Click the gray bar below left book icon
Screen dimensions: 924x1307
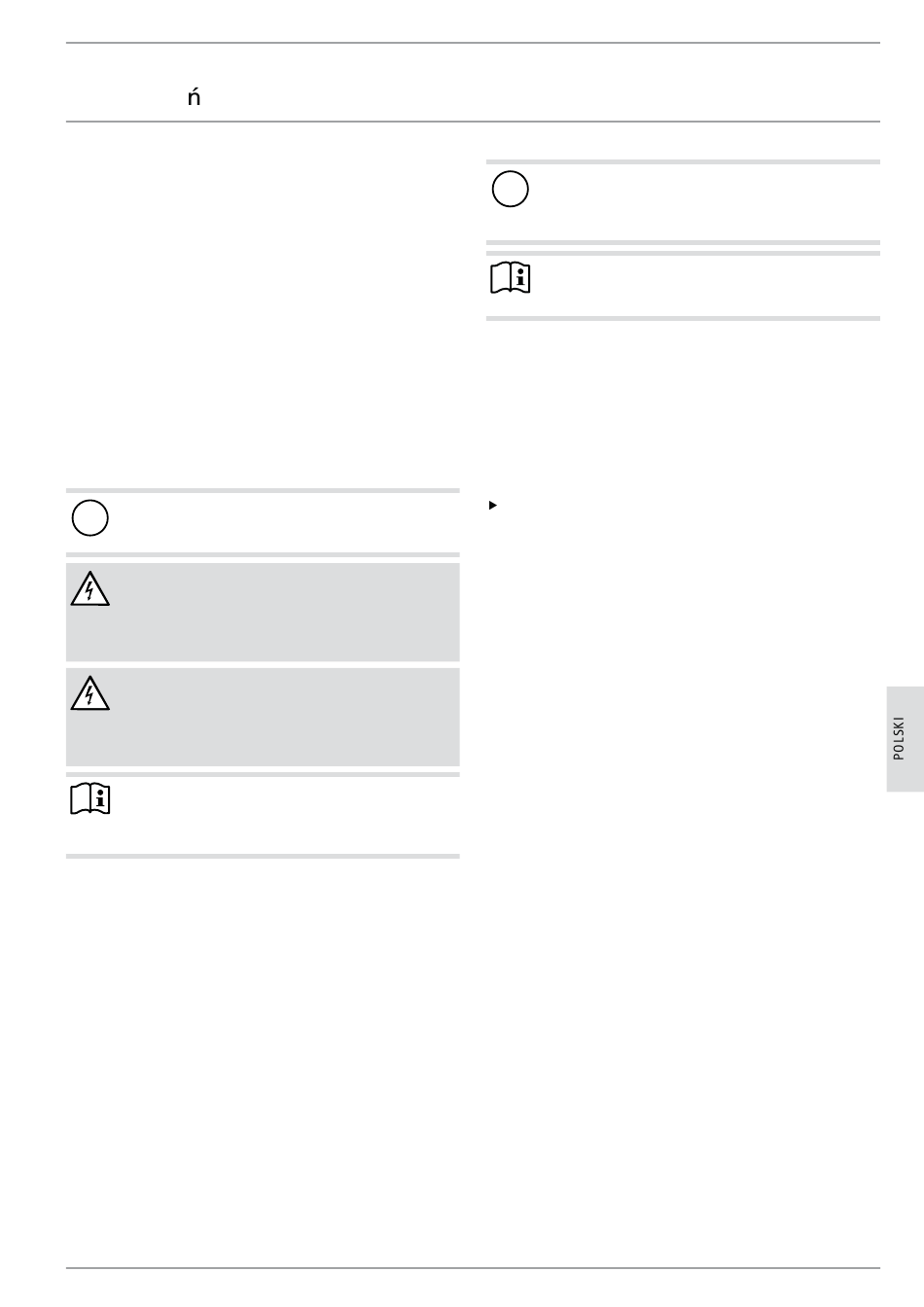263,856
